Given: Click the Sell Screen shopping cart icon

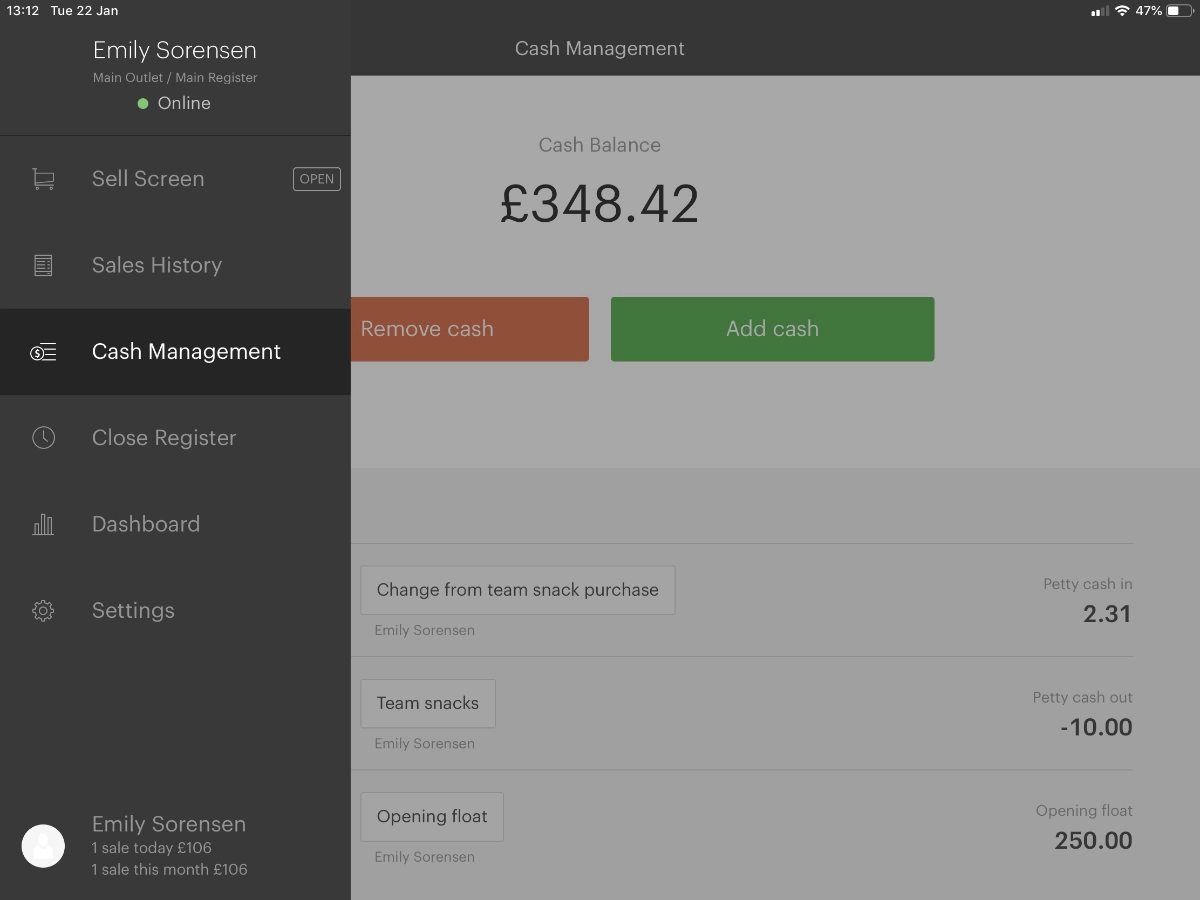Looking at the screenshot, I should click(x=43, y=179).
